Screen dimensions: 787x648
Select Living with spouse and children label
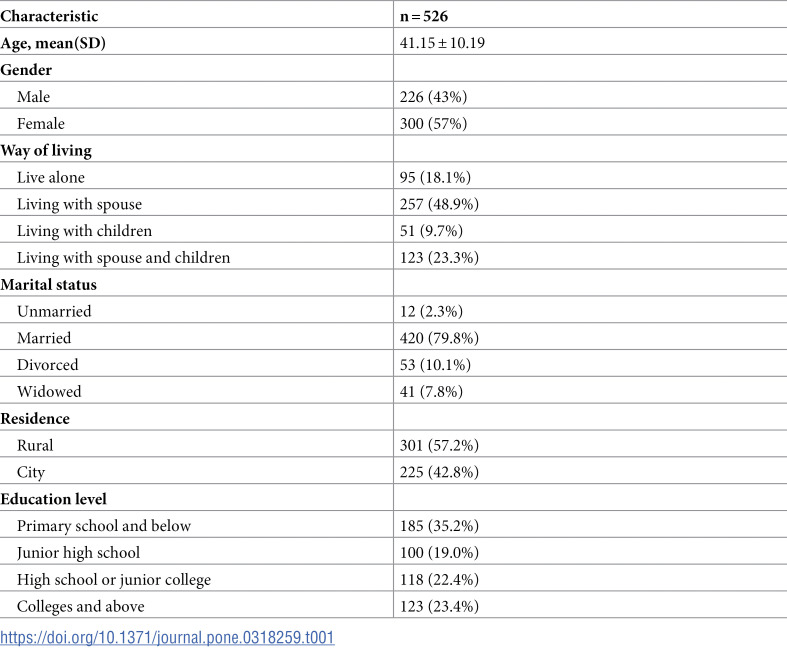tap(124, 258)
